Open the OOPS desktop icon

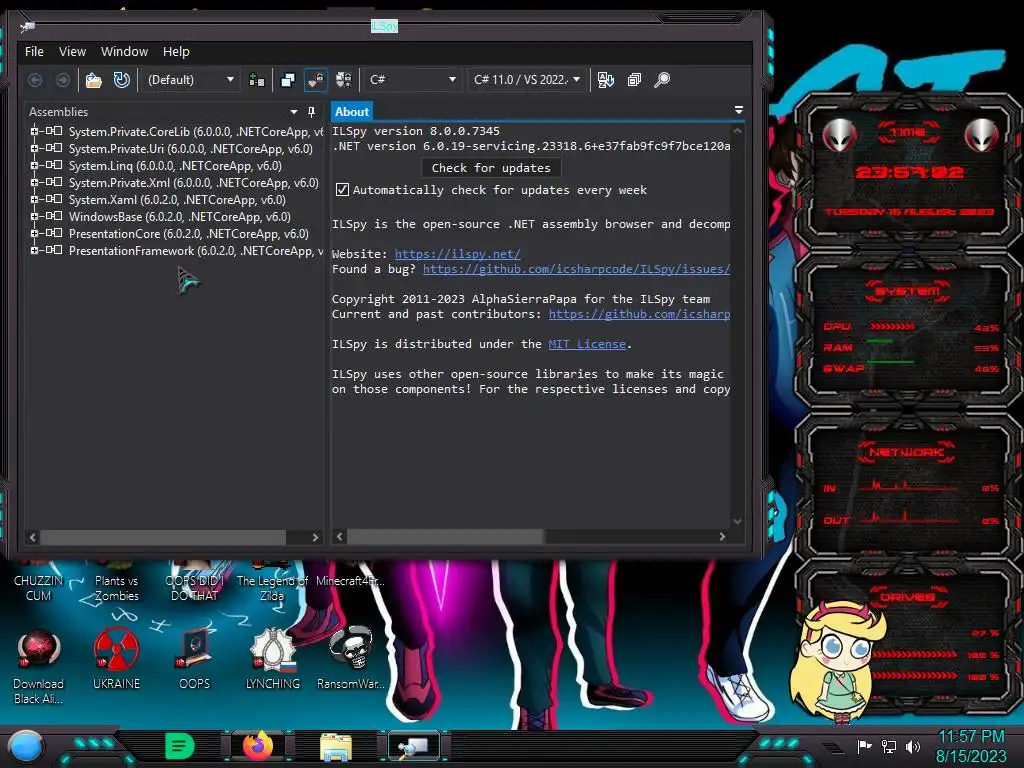(x=194, y=658)
